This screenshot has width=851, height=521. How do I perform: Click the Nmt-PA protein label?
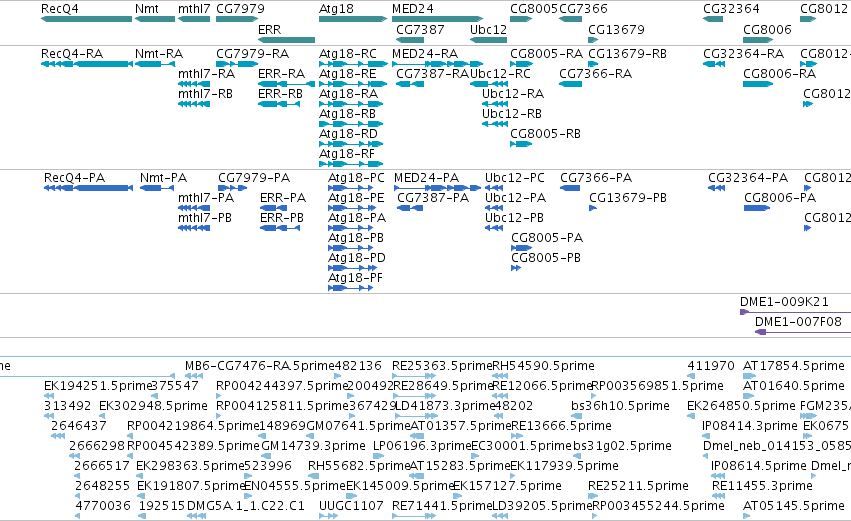click(x=163, y=178)
